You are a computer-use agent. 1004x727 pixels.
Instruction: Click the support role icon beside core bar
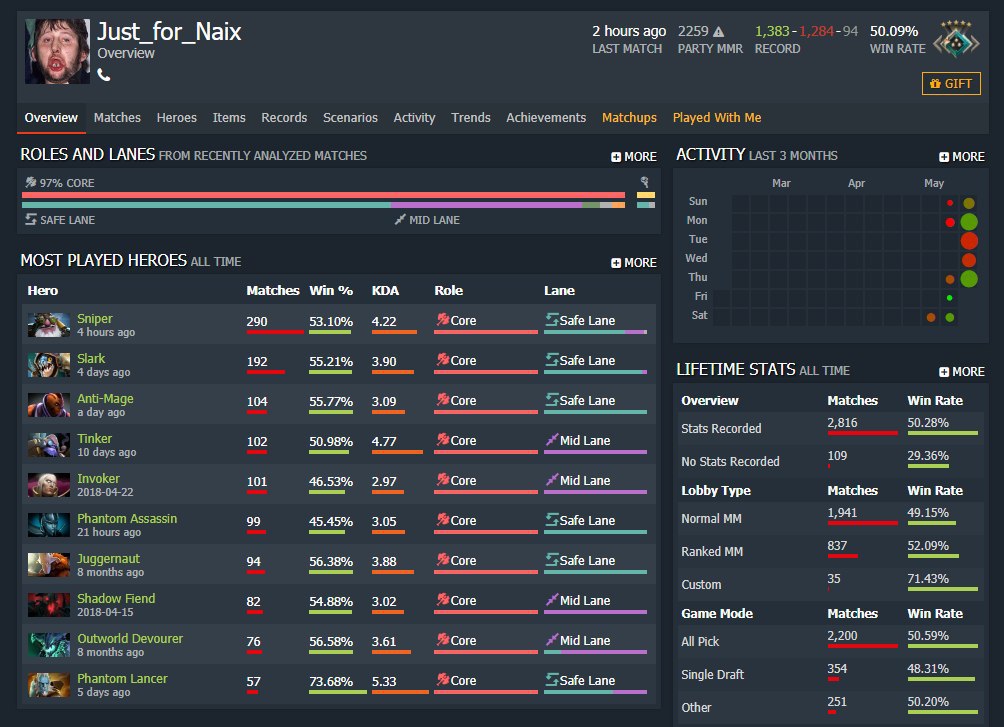click(x=645, y=183)
